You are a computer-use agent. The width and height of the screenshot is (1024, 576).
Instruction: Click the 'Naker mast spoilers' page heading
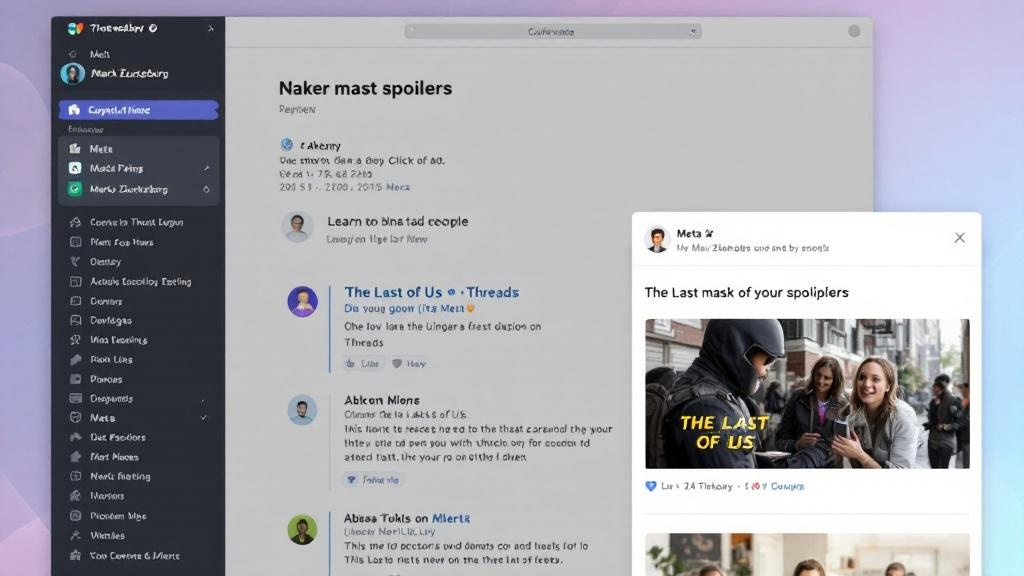point(365,88)
